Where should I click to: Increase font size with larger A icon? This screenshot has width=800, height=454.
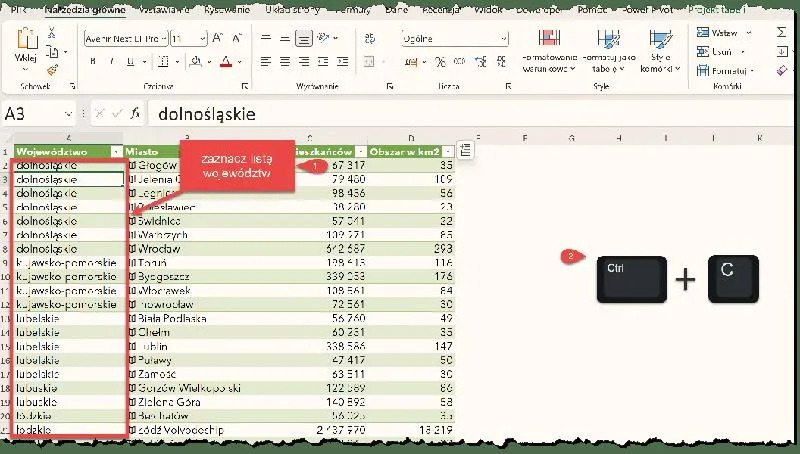(217, 38)
